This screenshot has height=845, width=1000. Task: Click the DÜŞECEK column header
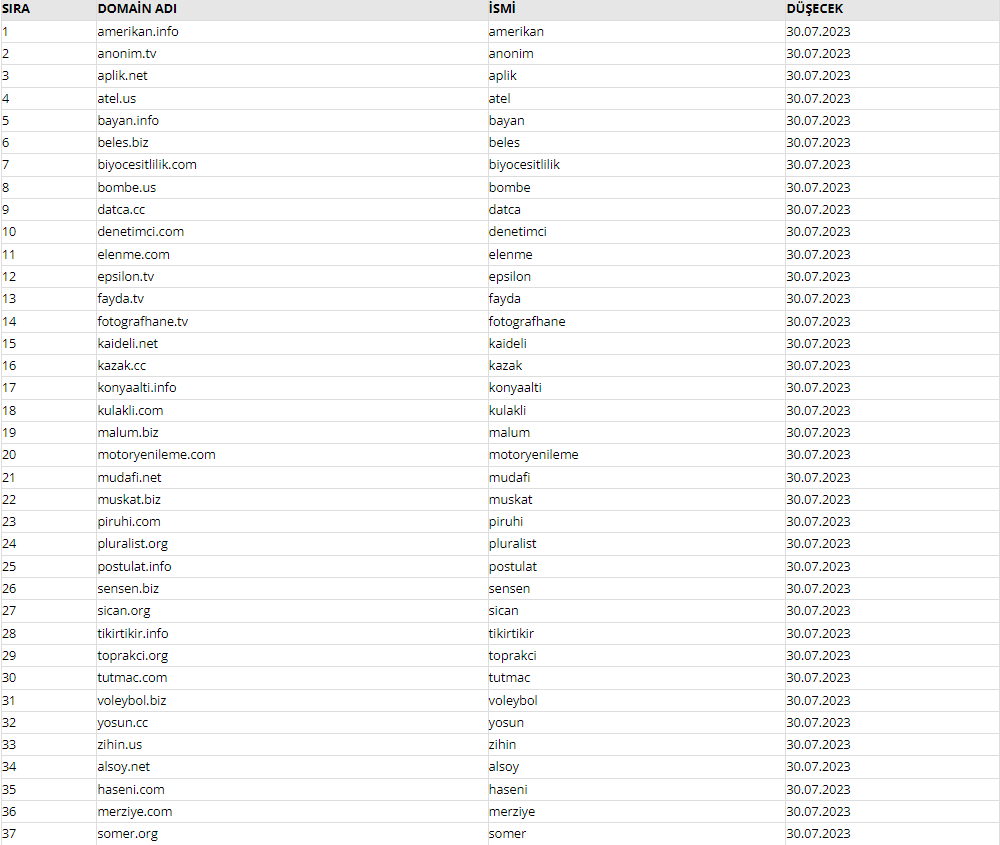coord(814,9)
